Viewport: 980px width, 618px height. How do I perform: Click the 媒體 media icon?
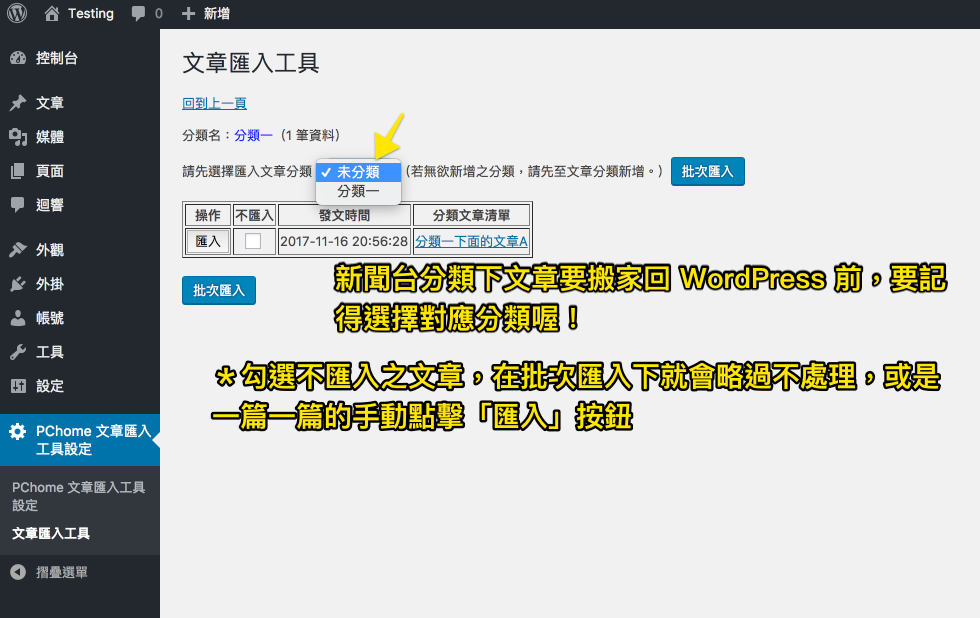pos(18,137)
